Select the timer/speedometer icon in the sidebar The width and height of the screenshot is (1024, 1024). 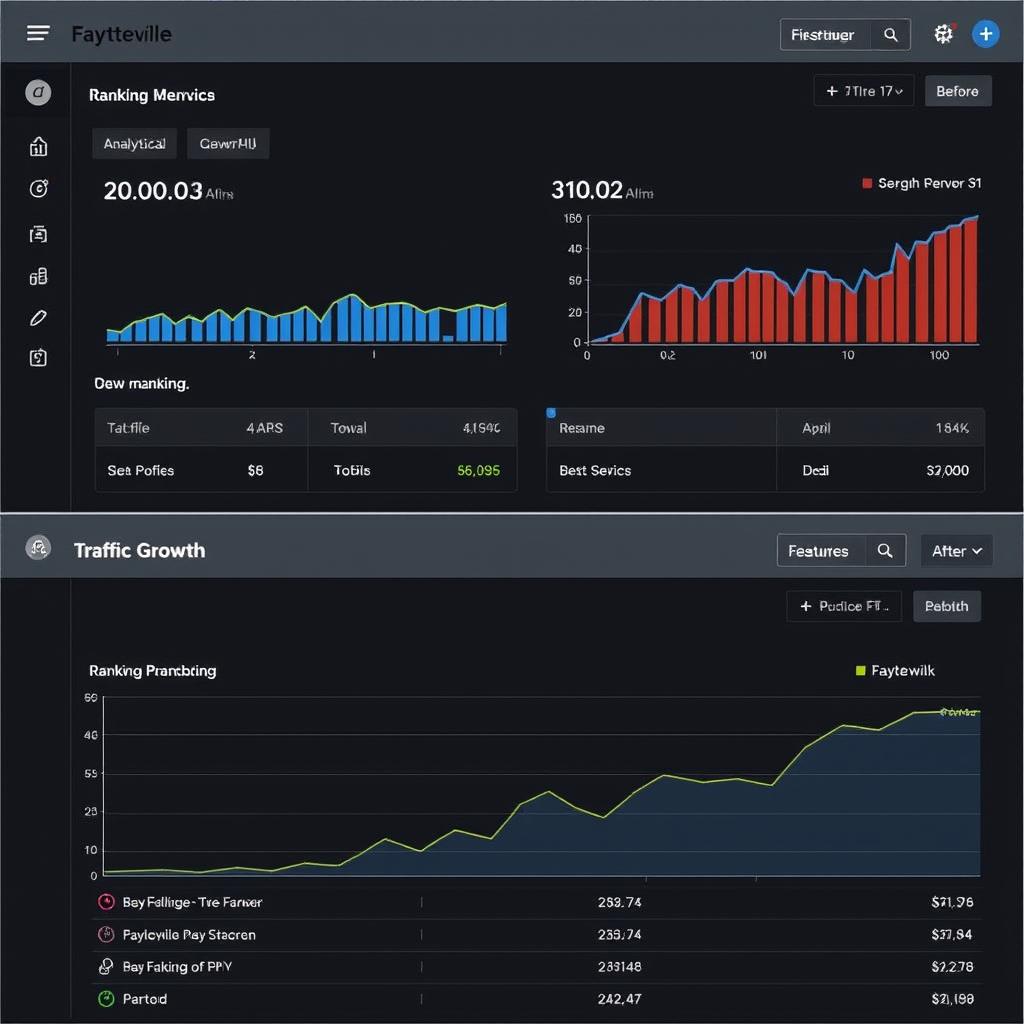coord(38,189)
